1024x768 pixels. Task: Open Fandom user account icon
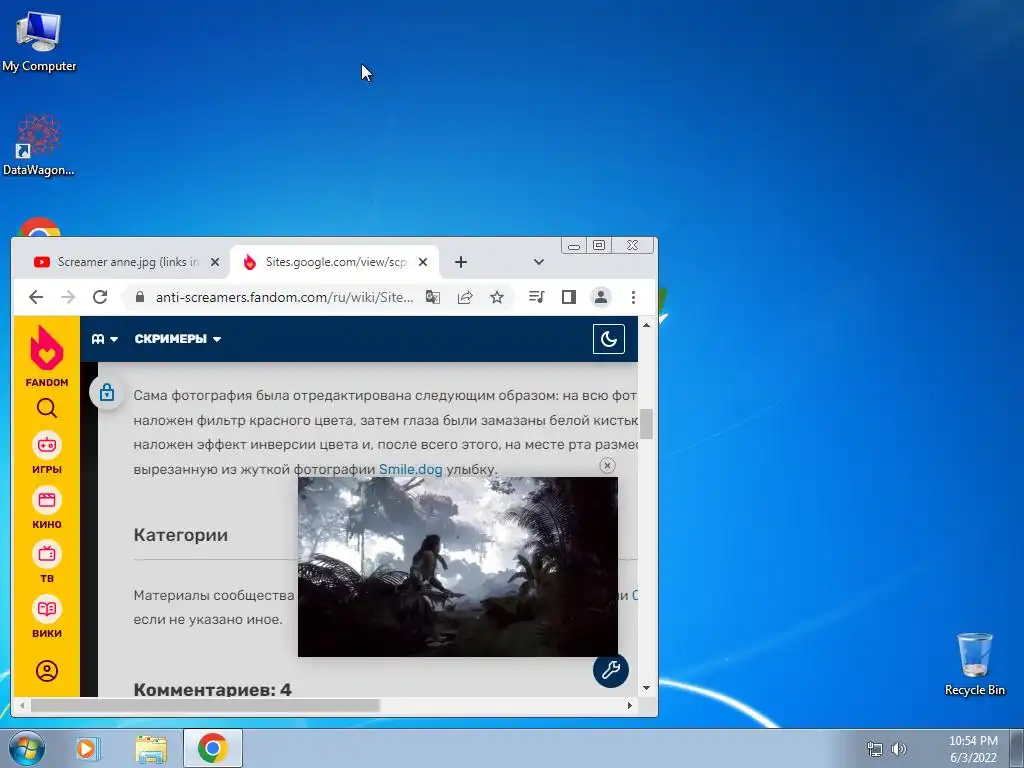coord(46,671)
